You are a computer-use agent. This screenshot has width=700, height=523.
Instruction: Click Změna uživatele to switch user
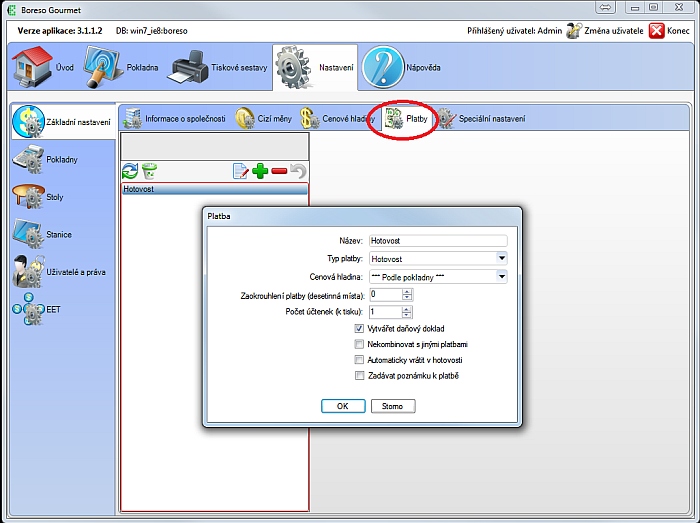(604, 31)
